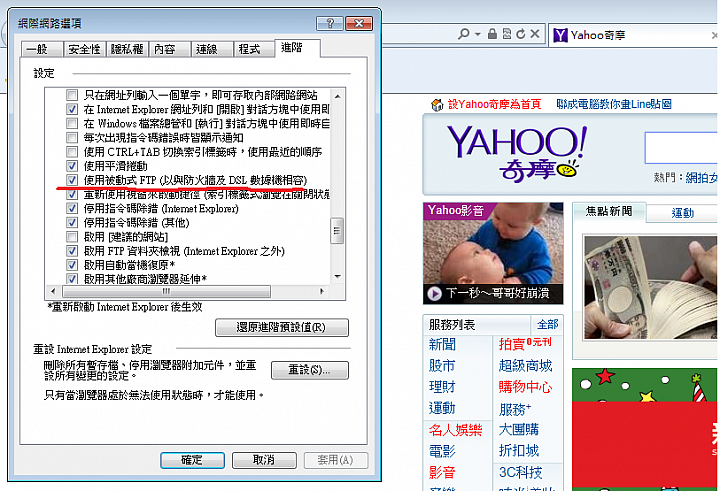Uncheck 停用指令碼除錯 (其他) checkbox

coord(72,223)
